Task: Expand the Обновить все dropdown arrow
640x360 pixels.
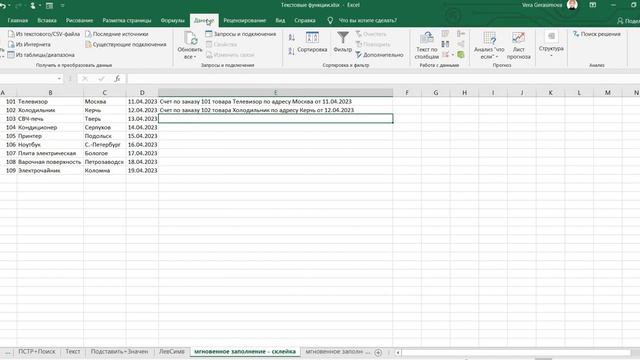Action: pos(195,57)
